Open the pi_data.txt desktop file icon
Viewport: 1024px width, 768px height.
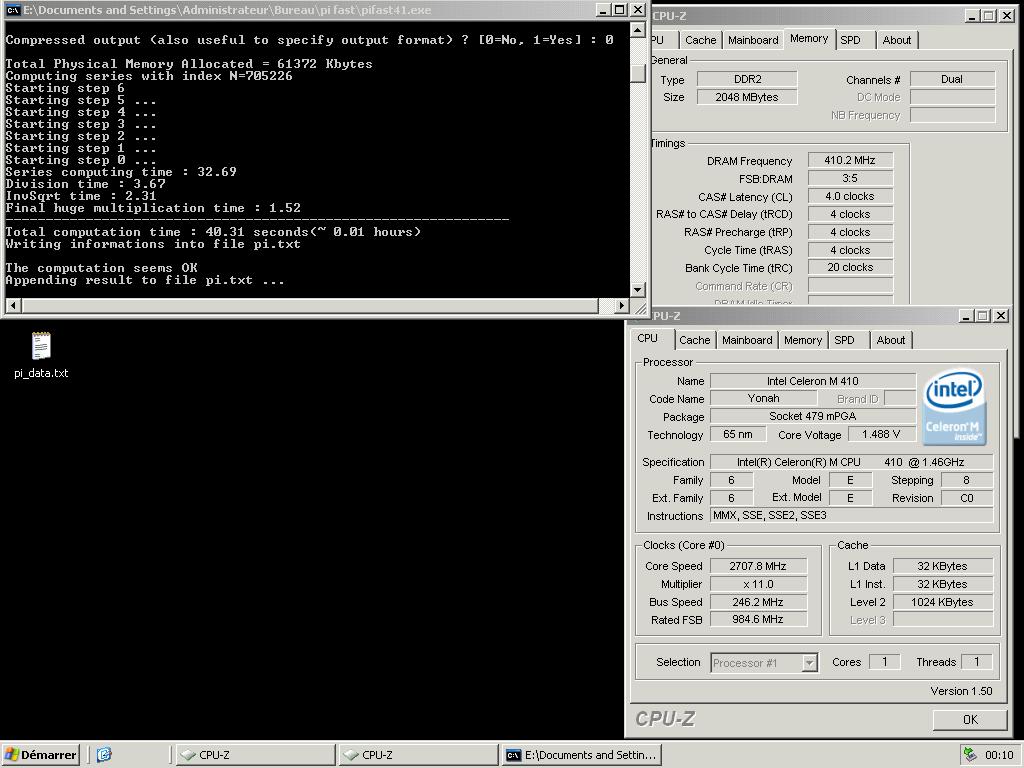pos(40,355)
